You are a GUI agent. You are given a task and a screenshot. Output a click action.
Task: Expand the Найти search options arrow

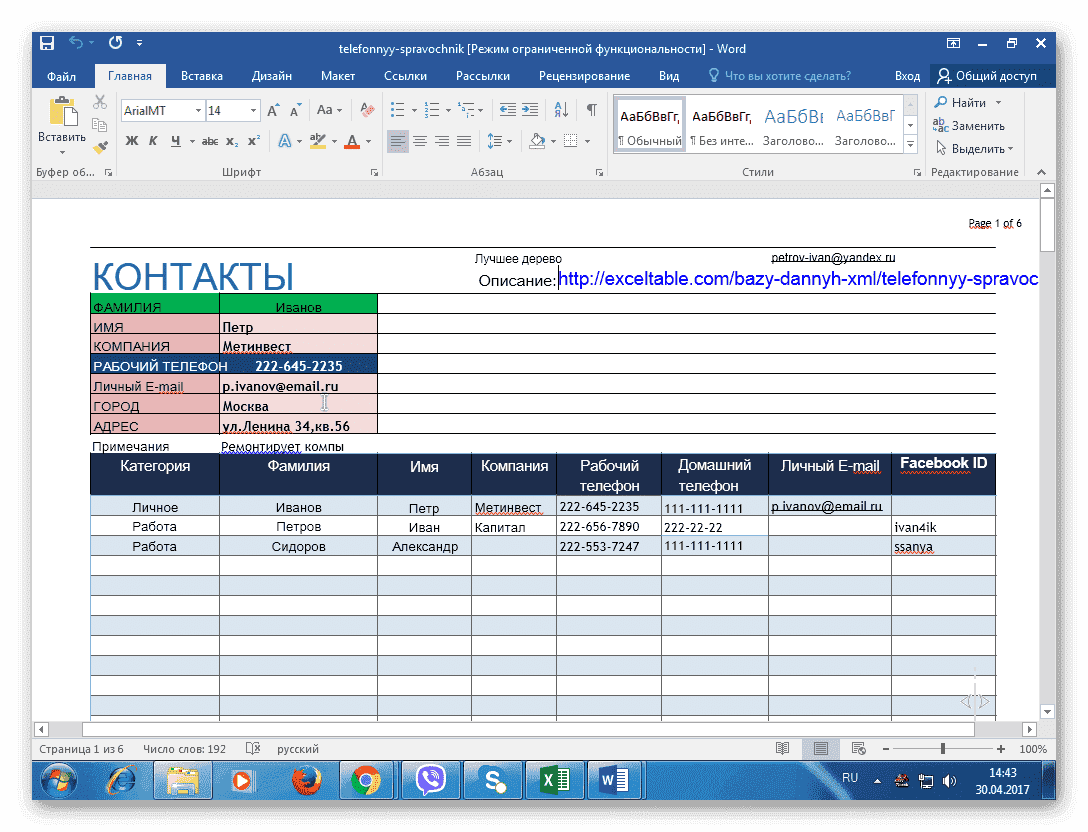coord(998,103)
